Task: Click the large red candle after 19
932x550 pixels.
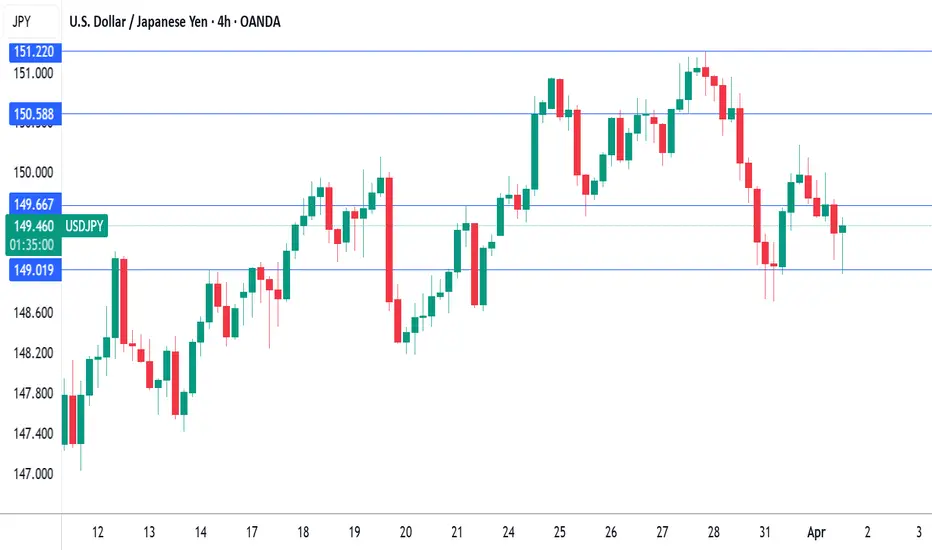Action: (x=389, y=239)
